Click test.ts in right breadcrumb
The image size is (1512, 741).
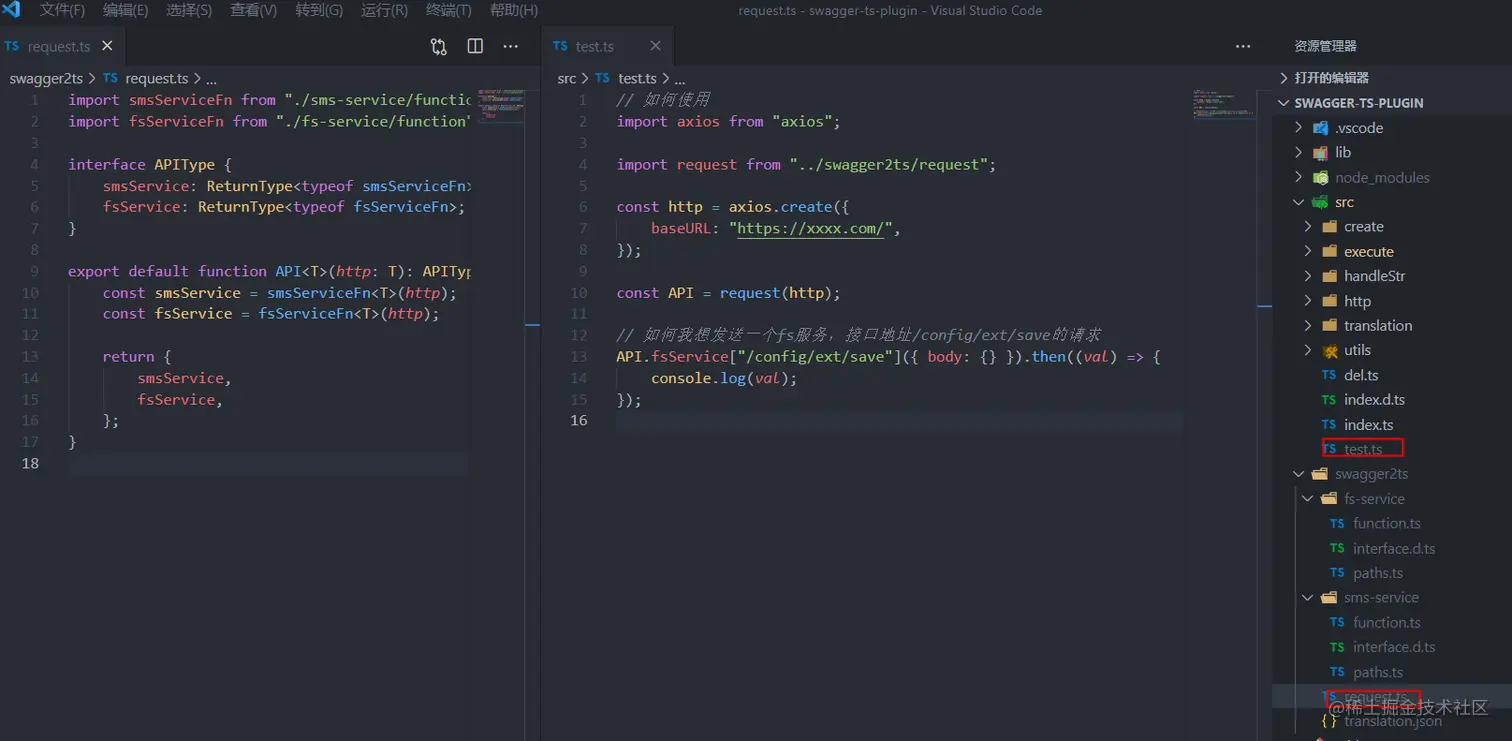[637, 78]
